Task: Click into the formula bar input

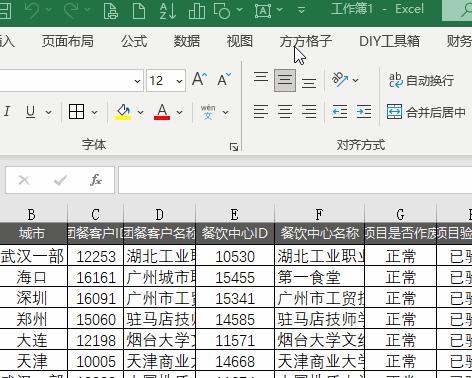Action: click(295, 180)
